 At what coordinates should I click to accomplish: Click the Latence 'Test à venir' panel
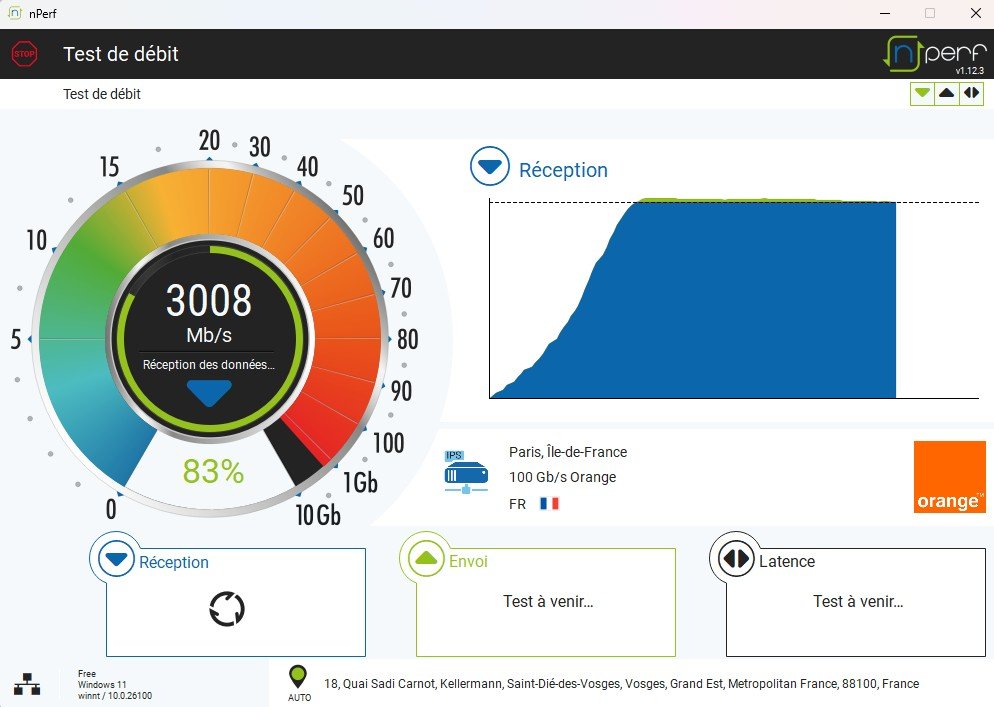tap(857, 602)
